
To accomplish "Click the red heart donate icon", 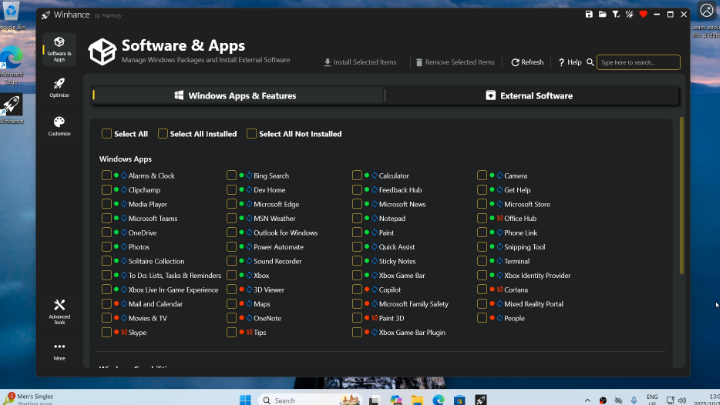I will (x=643, y=15).
